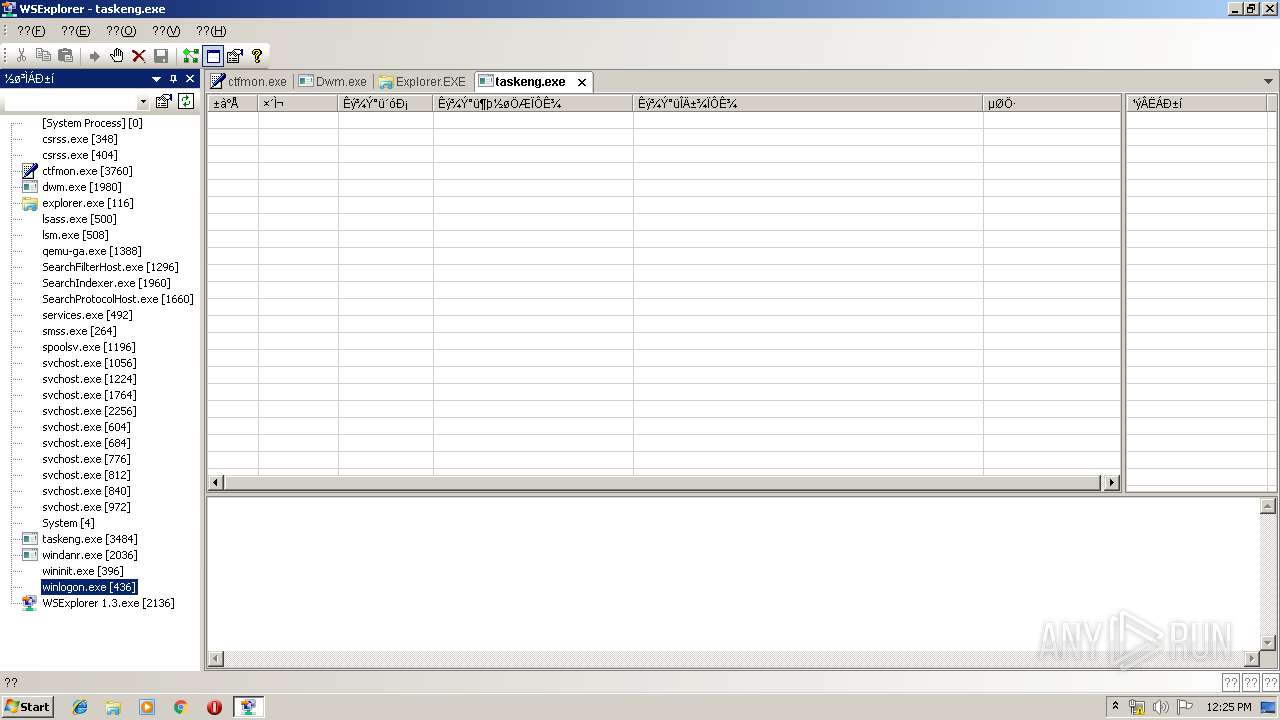Select taskeng.exe [3484] in the process tree

coord(90,539)
